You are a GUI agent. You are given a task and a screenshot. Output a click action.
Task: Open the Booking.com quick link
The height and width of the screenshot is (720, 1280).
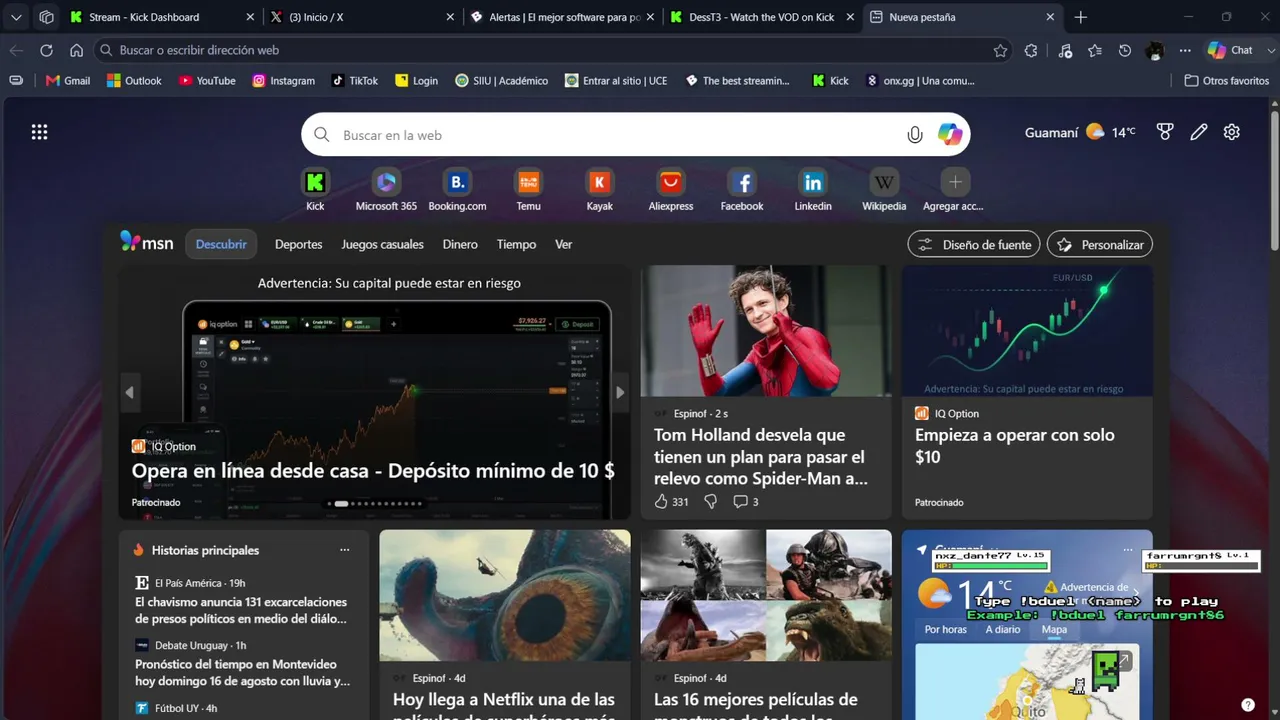457,190
